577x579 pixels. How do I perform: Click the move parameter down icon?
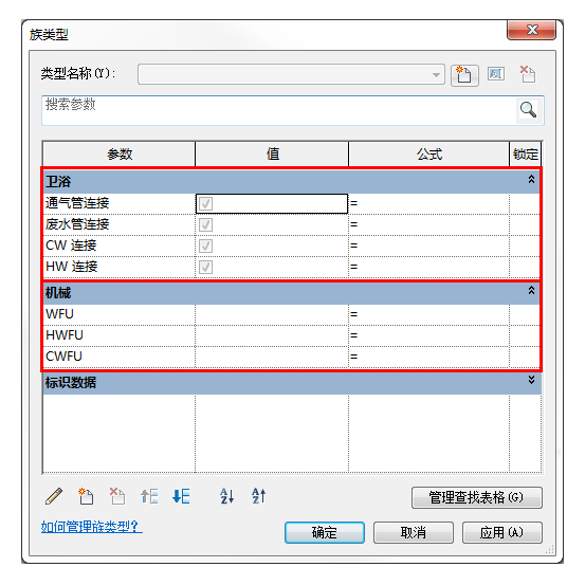point(181,496)
